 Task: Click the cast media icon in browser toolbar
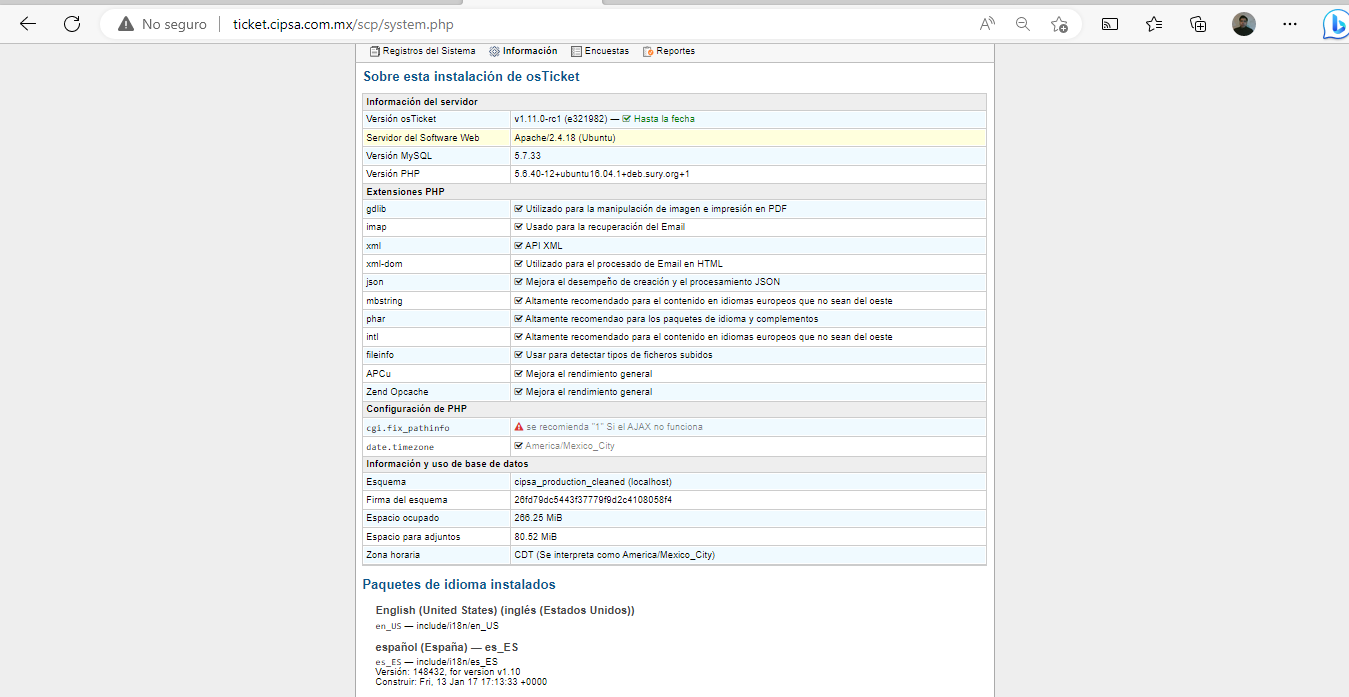[x=1110, y=24]
